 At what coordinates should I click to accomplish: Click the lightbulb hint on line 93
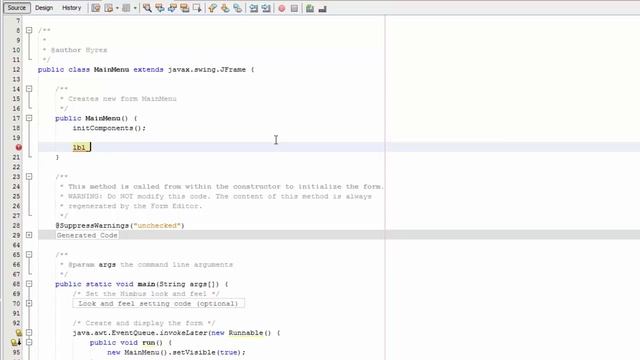[18, 333]
